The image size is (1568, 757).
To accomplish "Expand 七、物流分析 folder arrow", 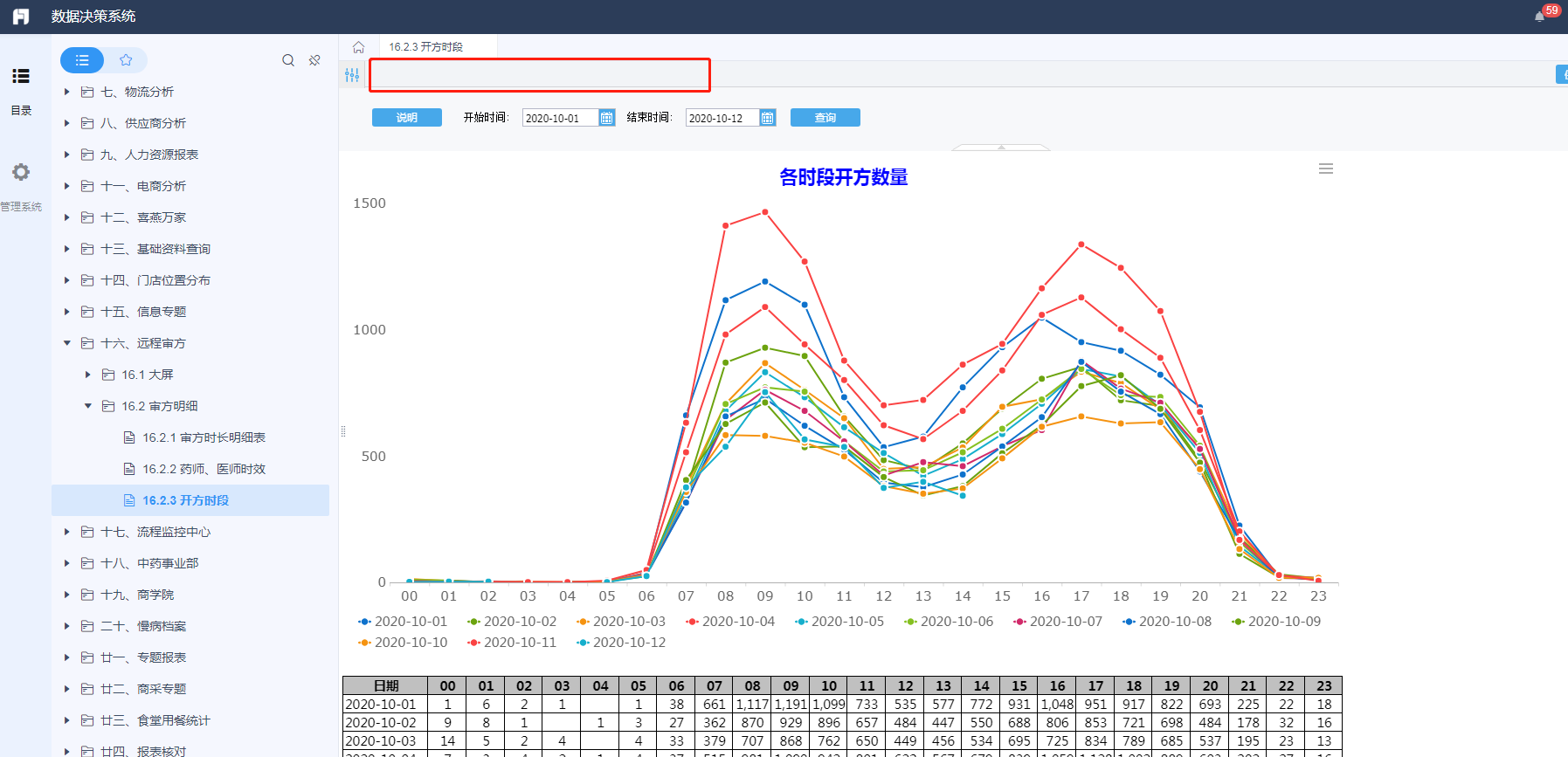I will point(67,92).
